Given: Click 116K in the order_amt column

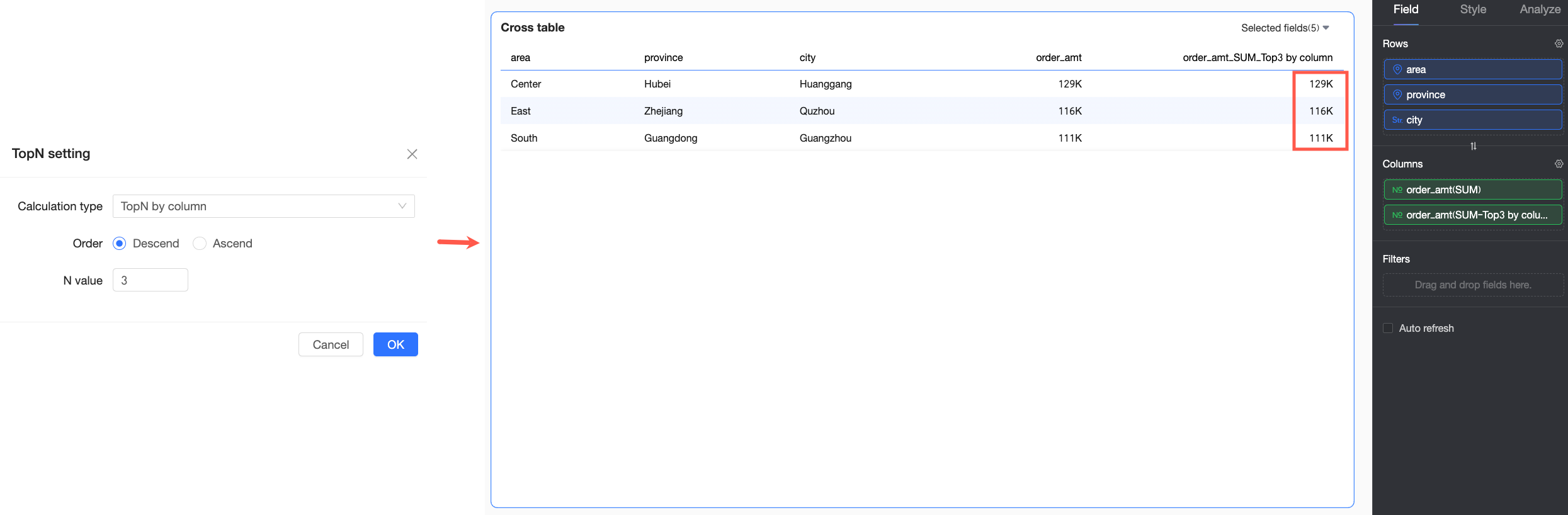Looking at the screenshot, I should click(x=1070, y=111).
